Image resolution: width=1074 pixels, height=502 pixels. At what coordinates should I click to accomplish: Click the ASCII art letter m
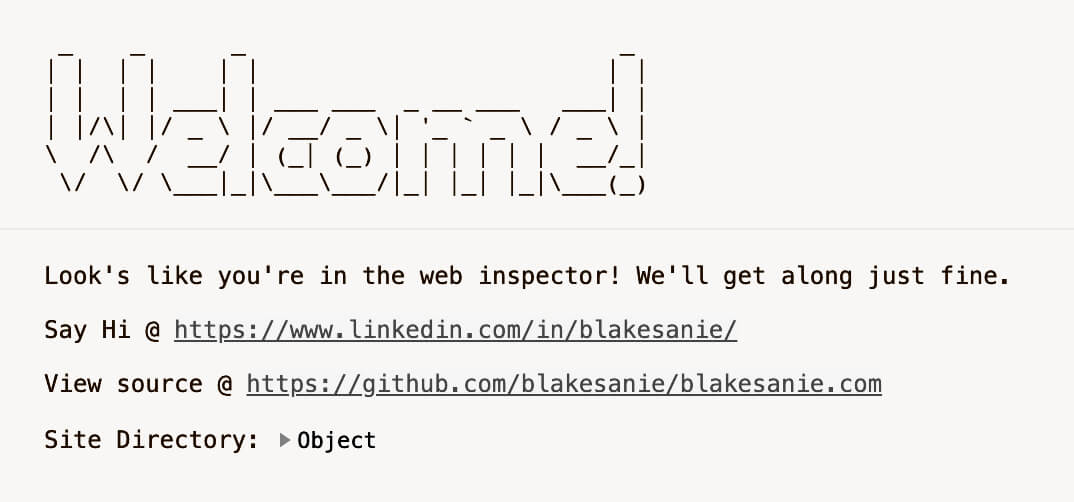click(472, 150)
